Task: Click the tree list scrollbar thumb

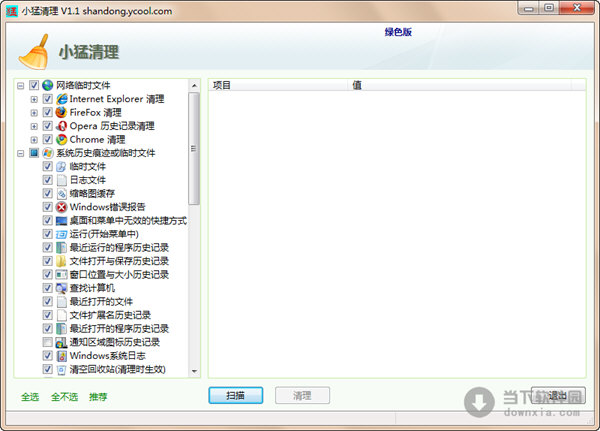Action: pos(194,149)
